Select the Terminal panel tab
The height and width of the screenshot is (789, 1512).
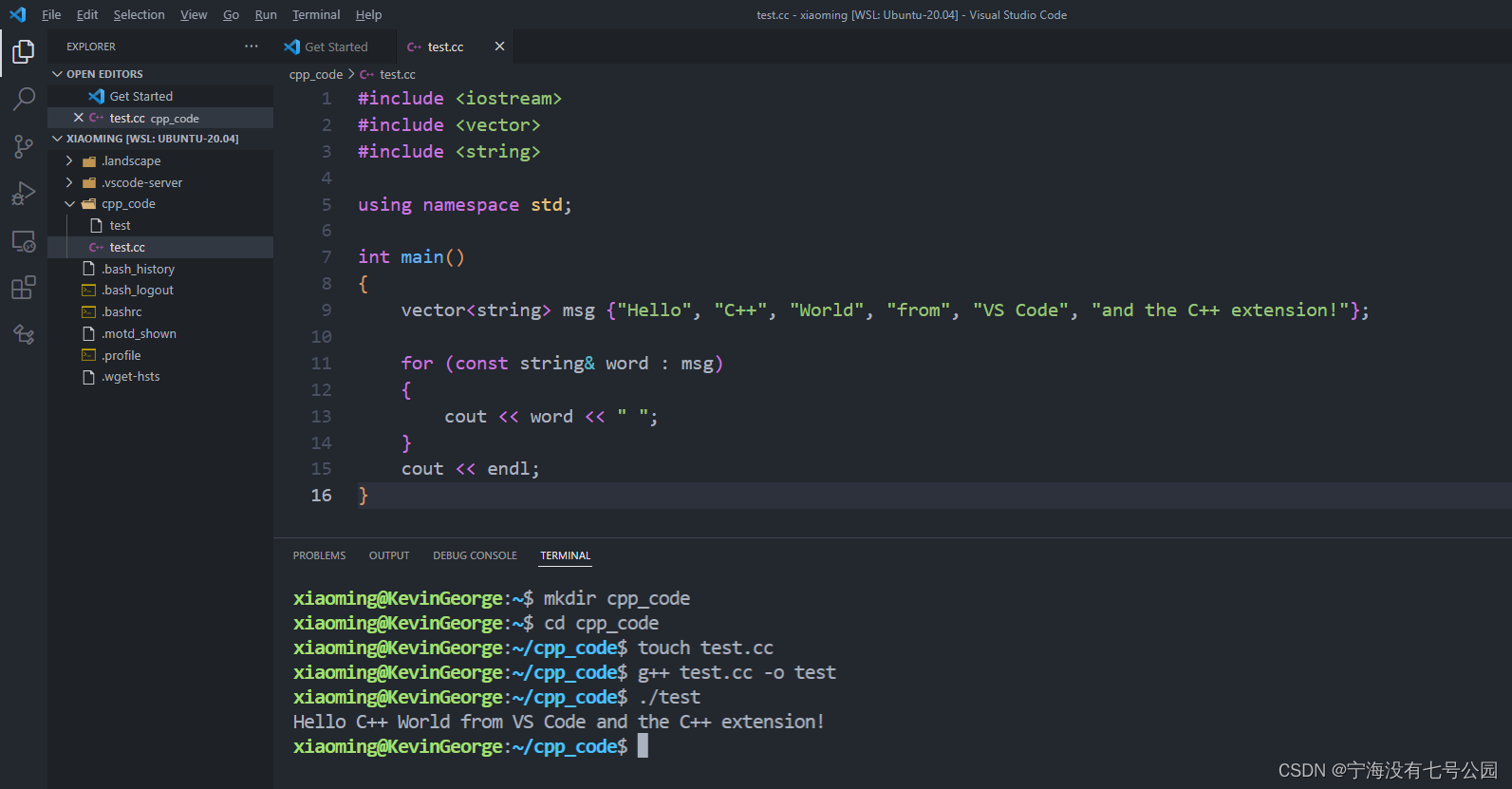(x=565, y=555)
